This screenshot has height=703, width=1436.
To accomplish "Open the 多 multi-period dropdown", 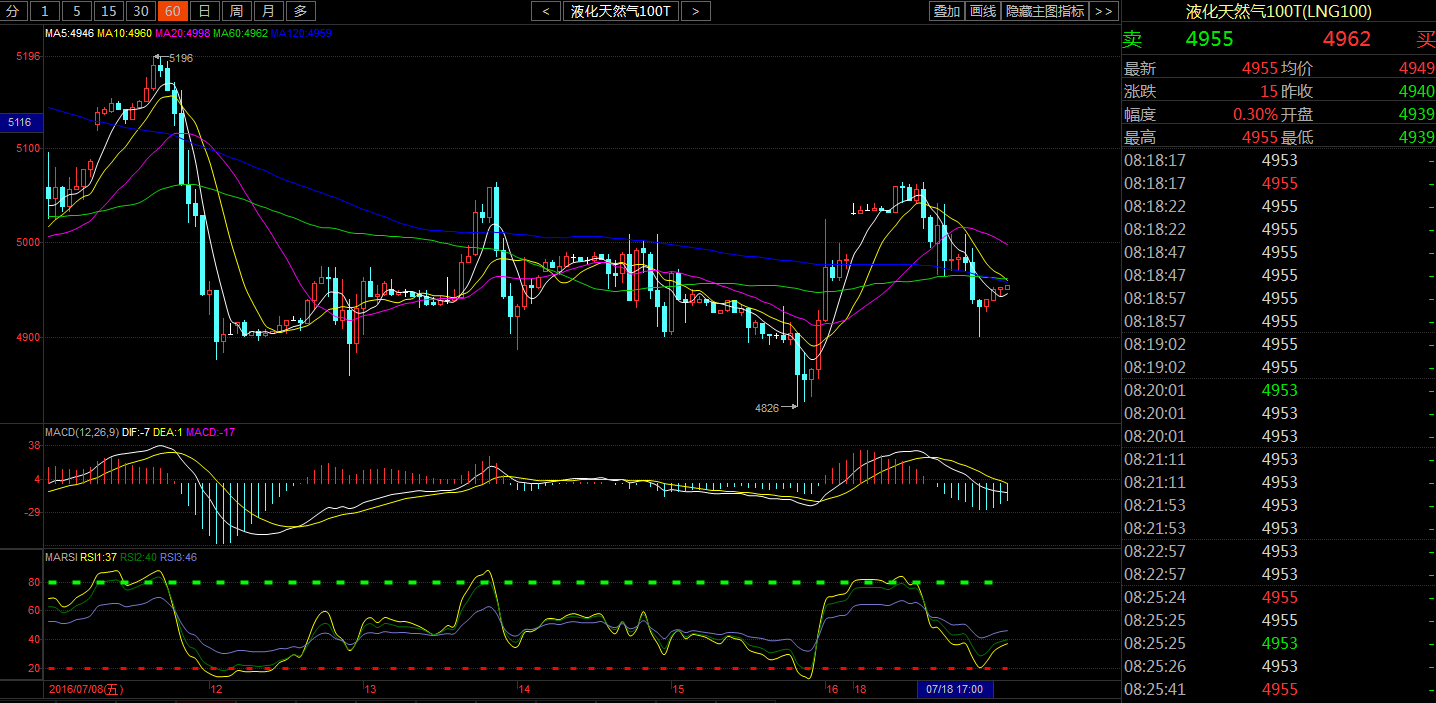I will 300,11.
